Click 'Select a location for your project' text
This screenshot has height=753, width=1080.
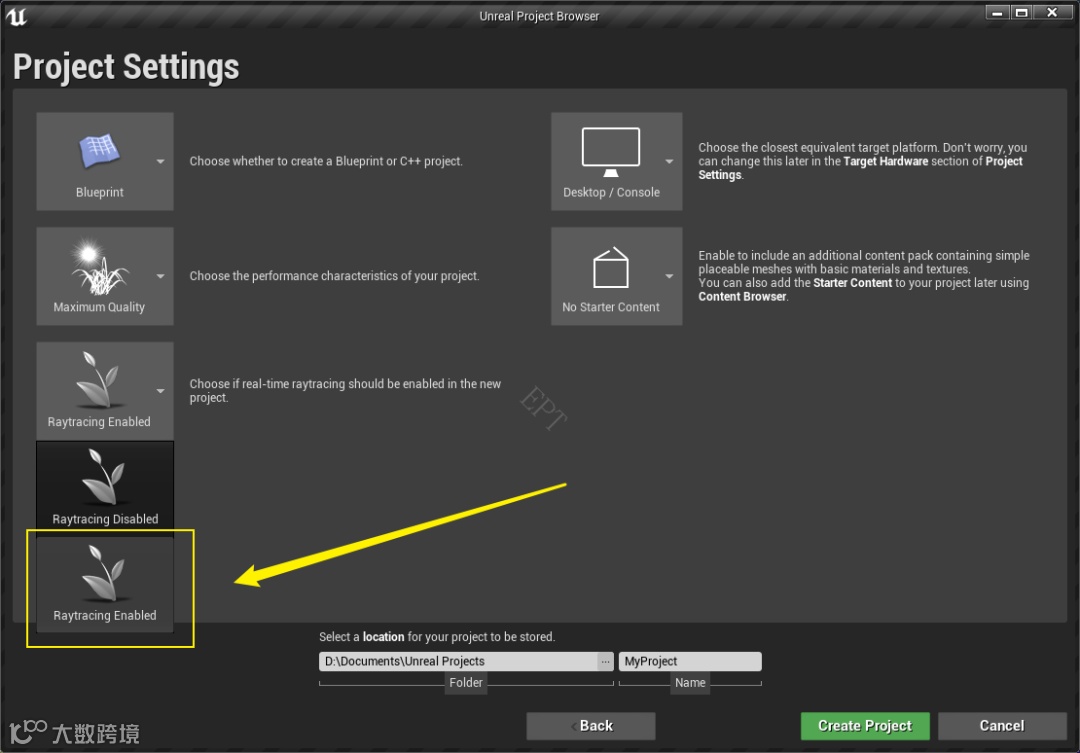[x=437, y=637]
